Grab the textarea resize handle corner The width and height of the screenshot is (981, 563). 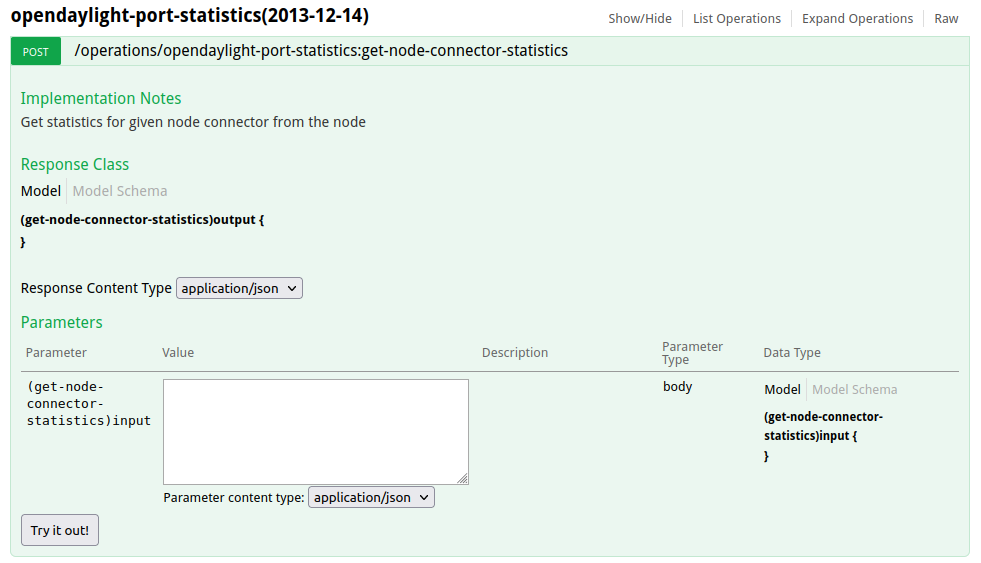463,479
